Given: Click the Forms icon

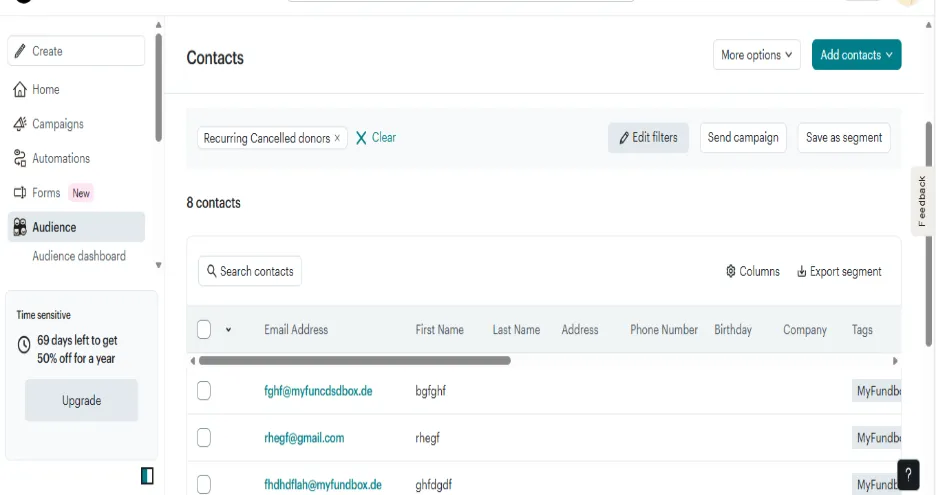Looking at the screenshot, I should [x=20, y=193].
